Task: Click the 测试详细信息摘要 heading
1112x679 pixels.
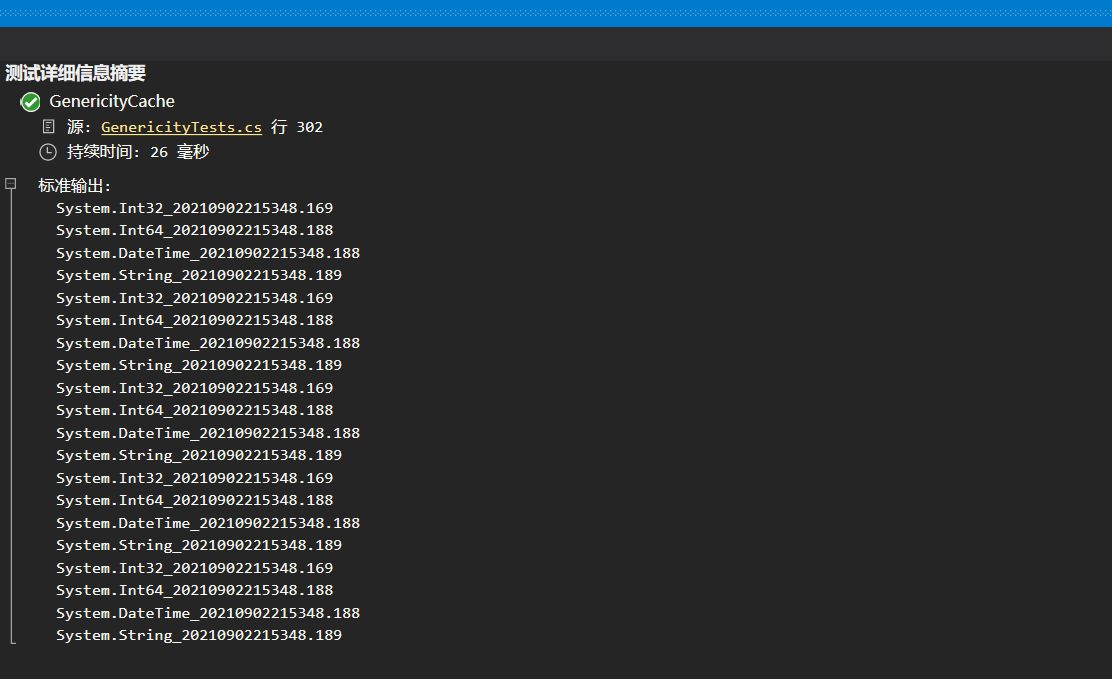Action: pos(75,73)
